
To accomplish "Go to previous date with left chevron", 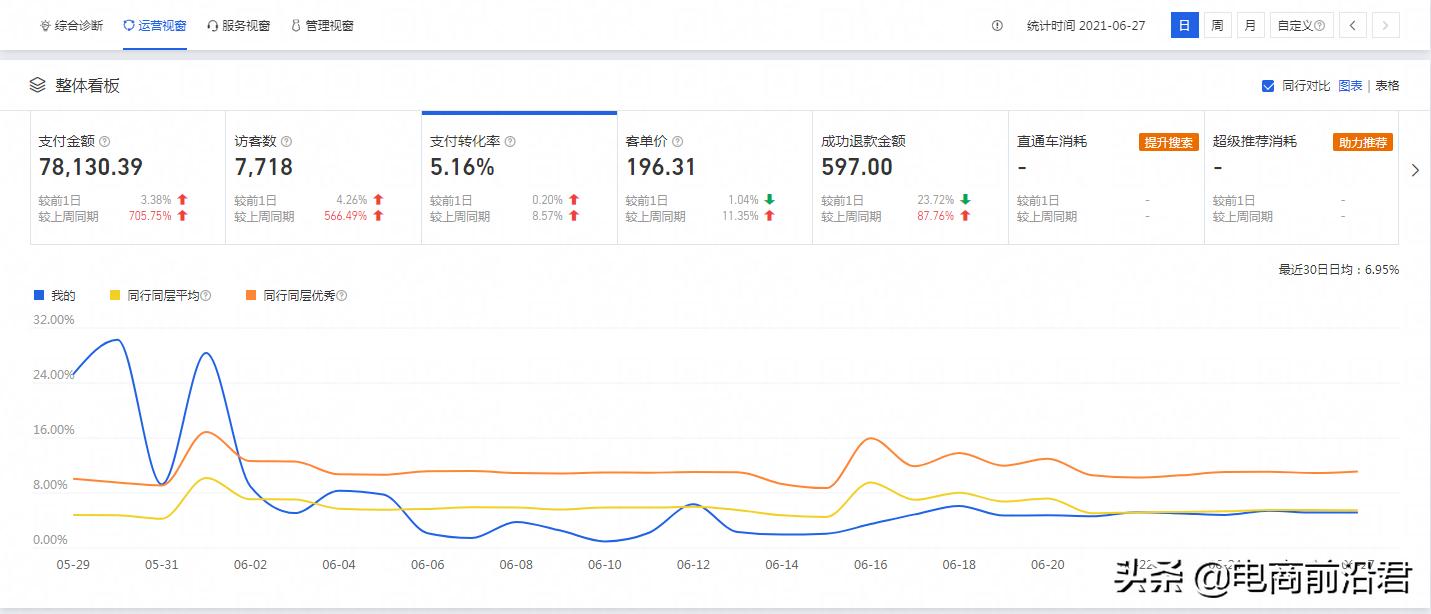I will (x=1352, y=26).
